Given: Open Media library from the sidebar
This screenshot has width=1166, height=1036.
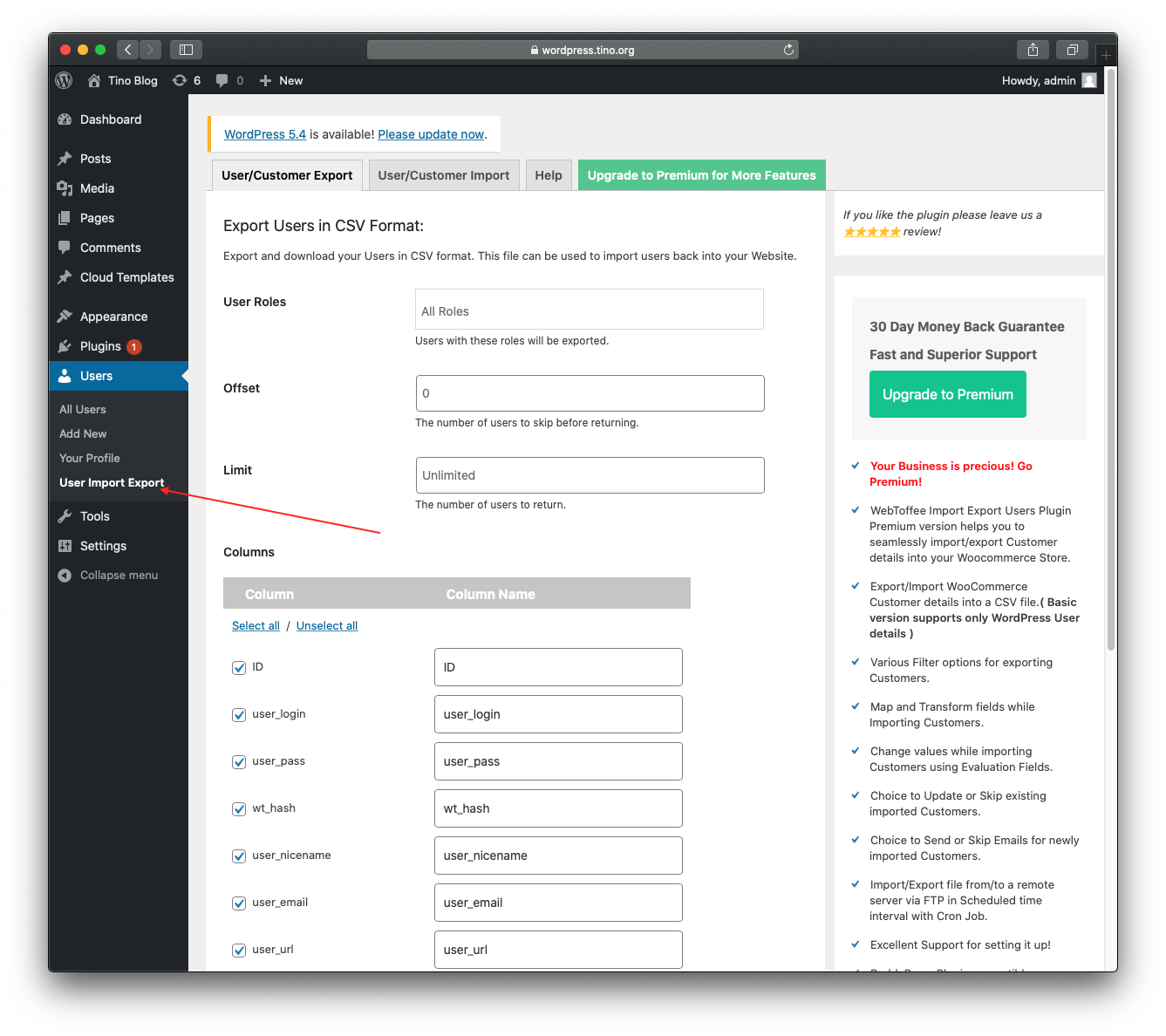Looking at the screenshot, I should [96, 188].
